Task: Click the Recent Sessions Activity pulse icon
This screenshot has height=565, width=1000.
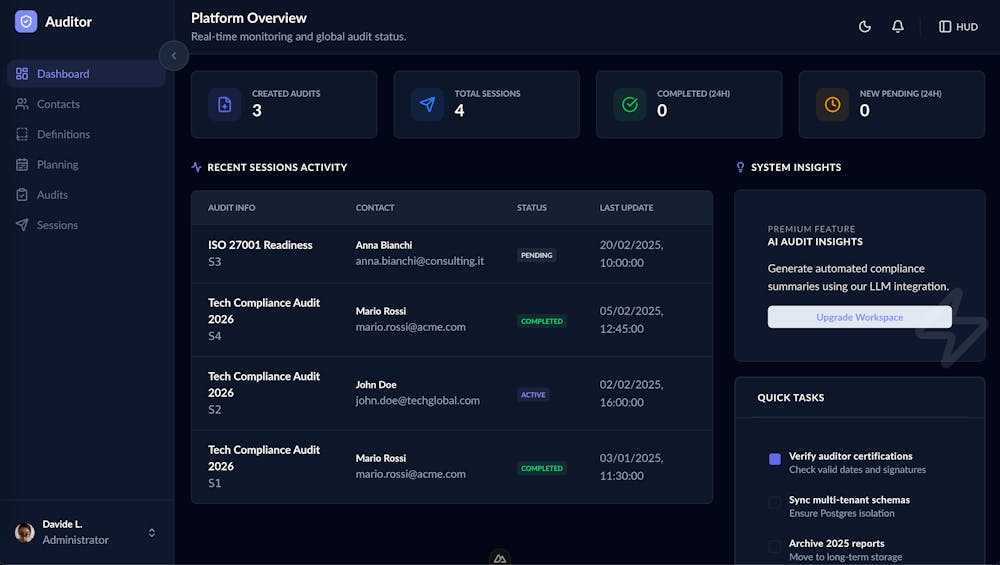Action: (196, 167)
